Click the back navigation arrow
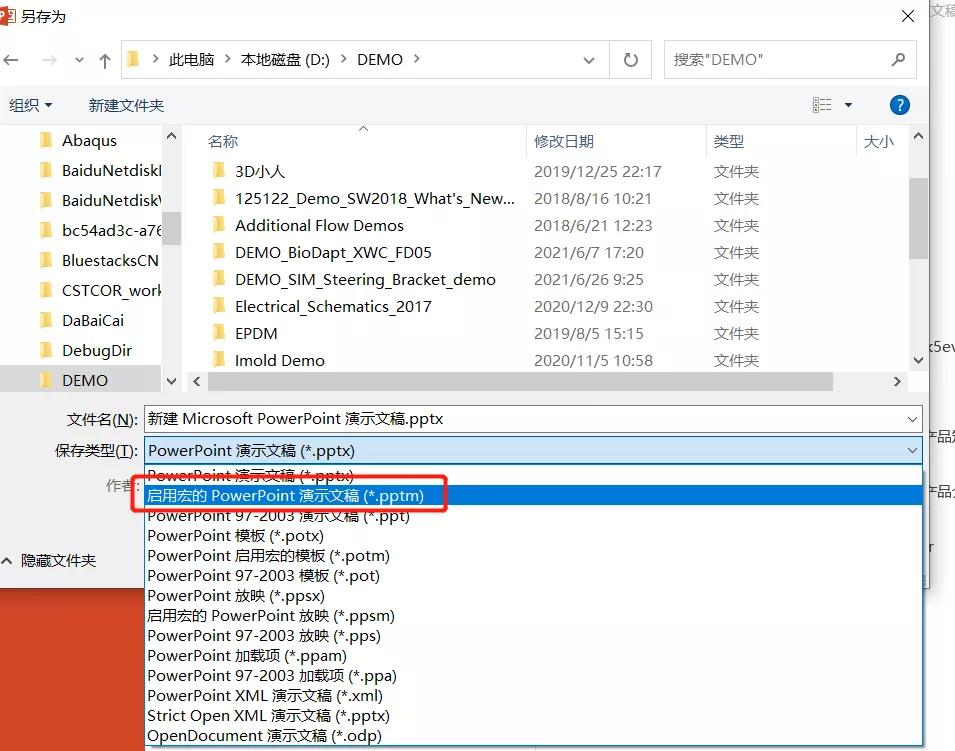955x751 pixels. (11, 60)
